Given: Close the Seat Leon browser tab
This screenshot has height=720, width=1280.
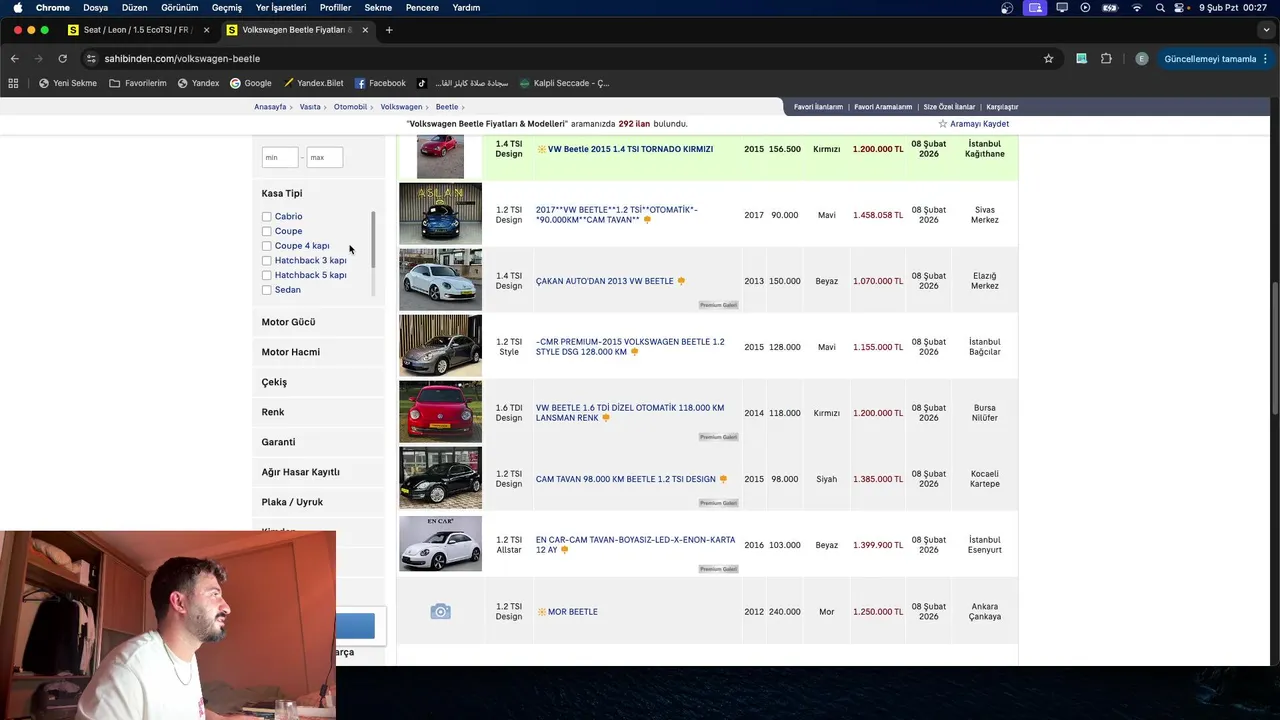Looking at the screenshot, I should 206,30.
